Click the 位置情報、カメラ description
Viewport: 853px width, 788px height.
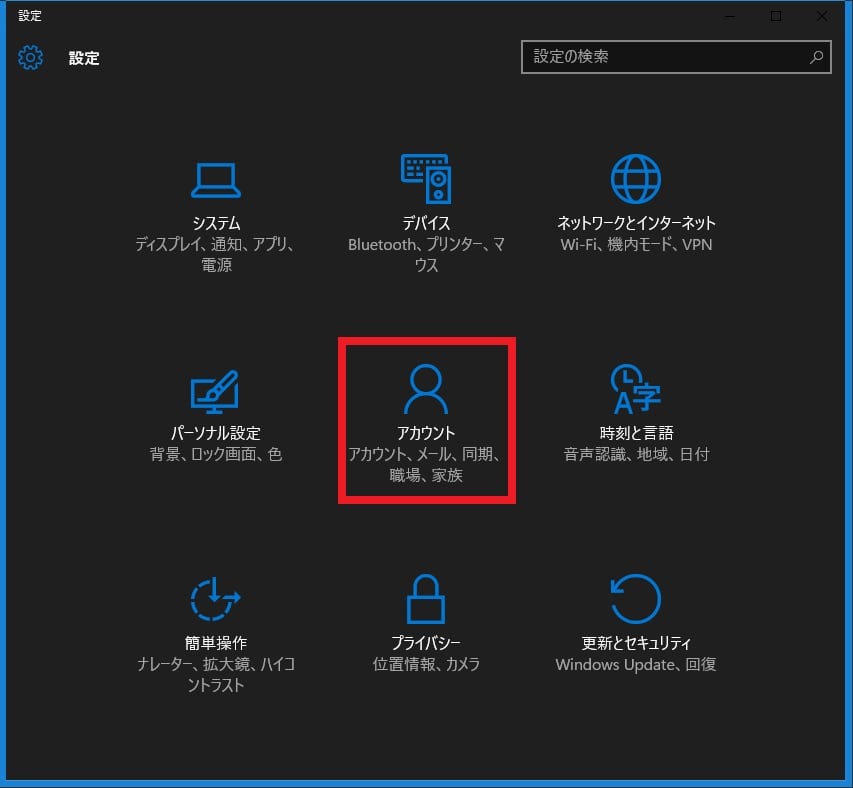426,664
